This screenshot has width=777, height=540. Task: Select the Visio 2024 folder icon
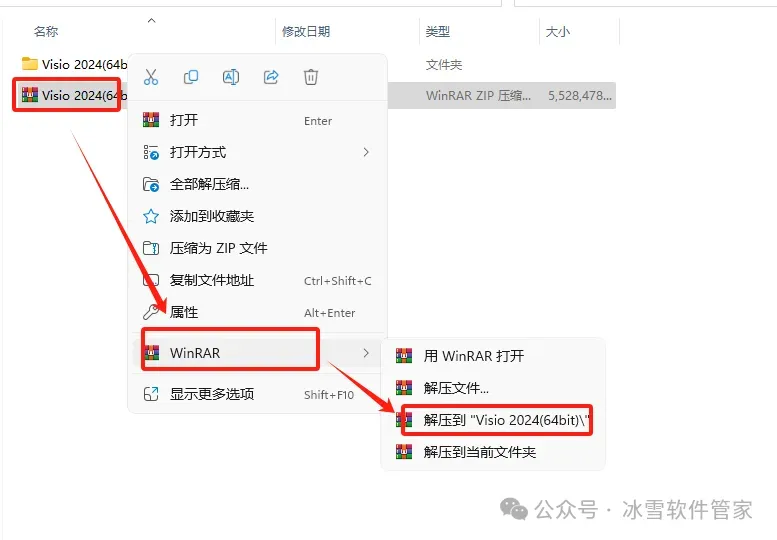[30, 64]
